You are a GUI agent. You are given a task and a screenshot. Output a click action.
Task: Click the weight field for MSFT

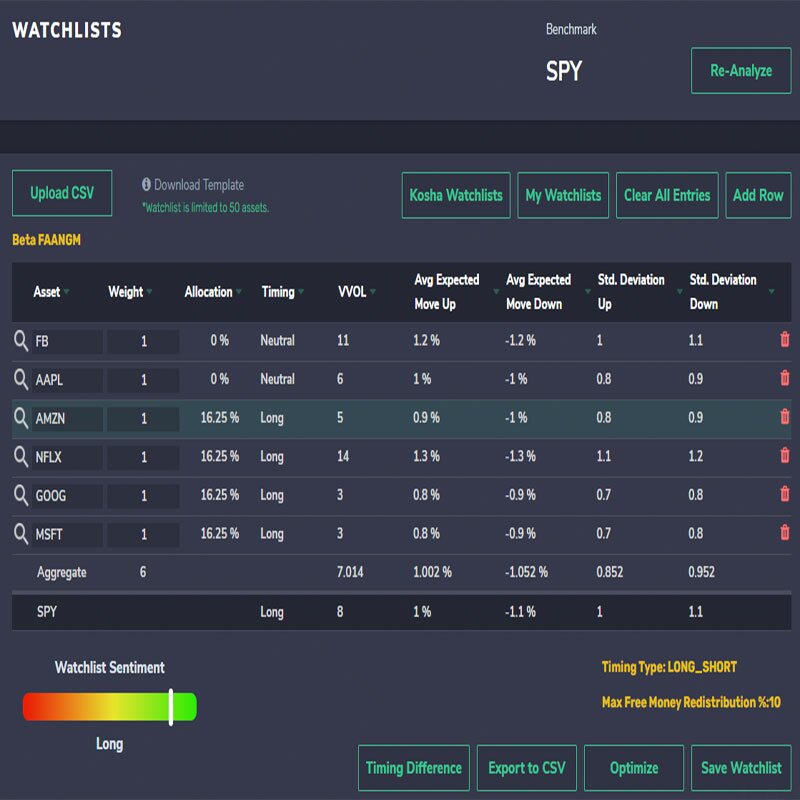pos(143,535)
